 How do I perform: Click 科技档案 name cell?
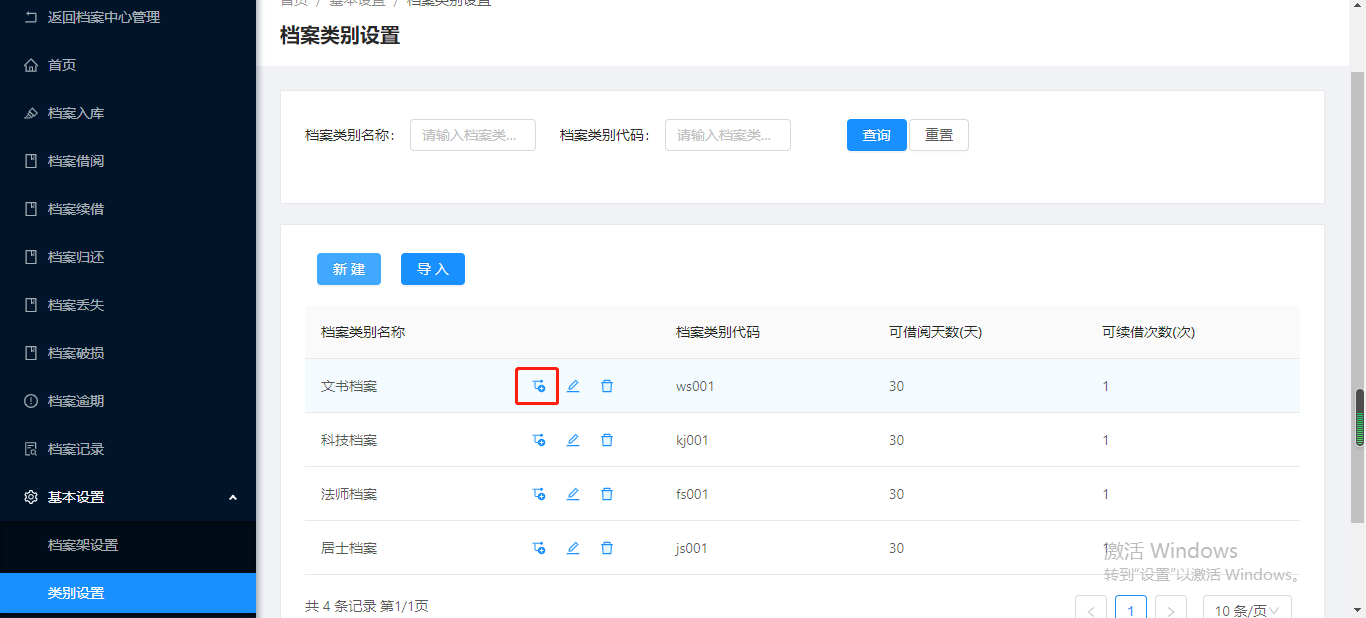pos(349,440)
